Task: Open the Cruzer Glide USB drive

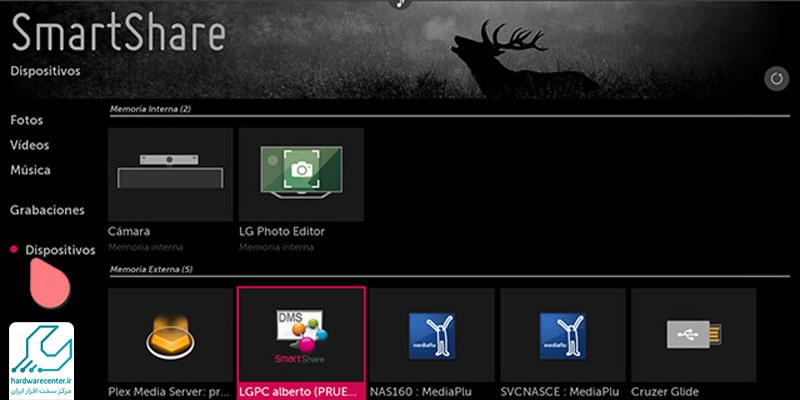Action: tap(693, 335)
